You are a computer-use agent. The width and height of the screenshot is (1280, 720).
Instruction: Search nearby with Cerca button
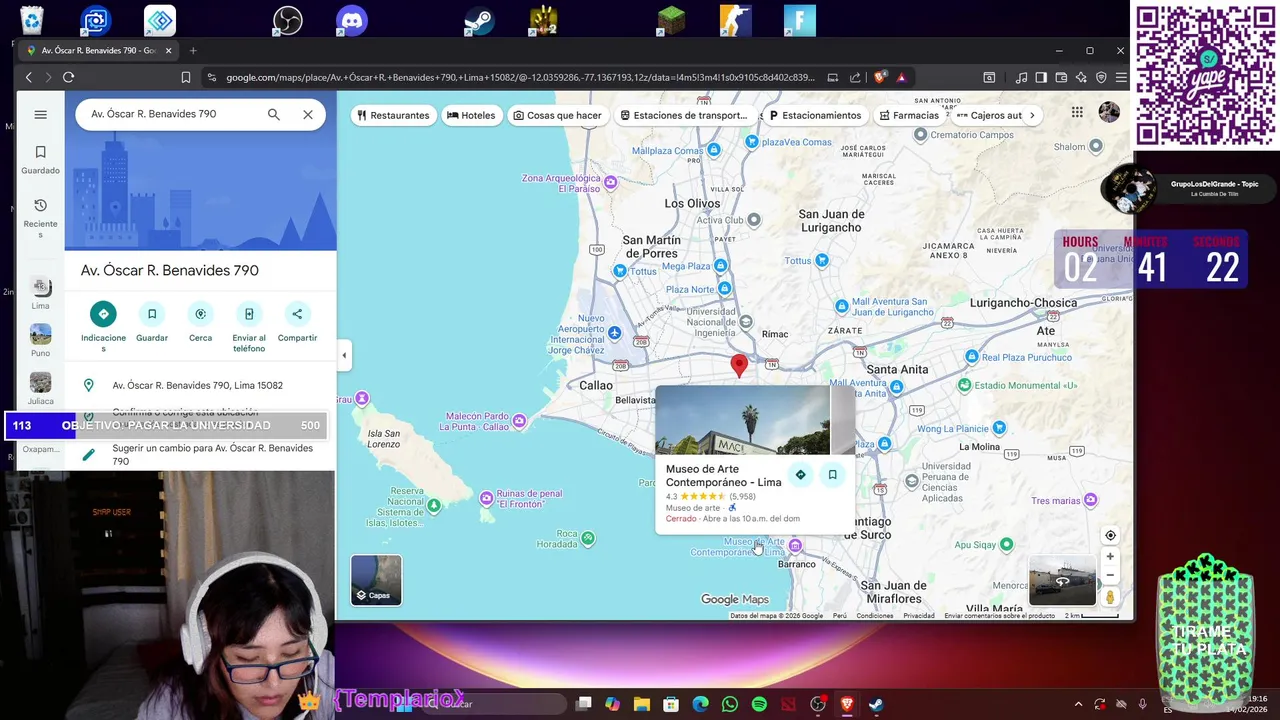[200, 323]
